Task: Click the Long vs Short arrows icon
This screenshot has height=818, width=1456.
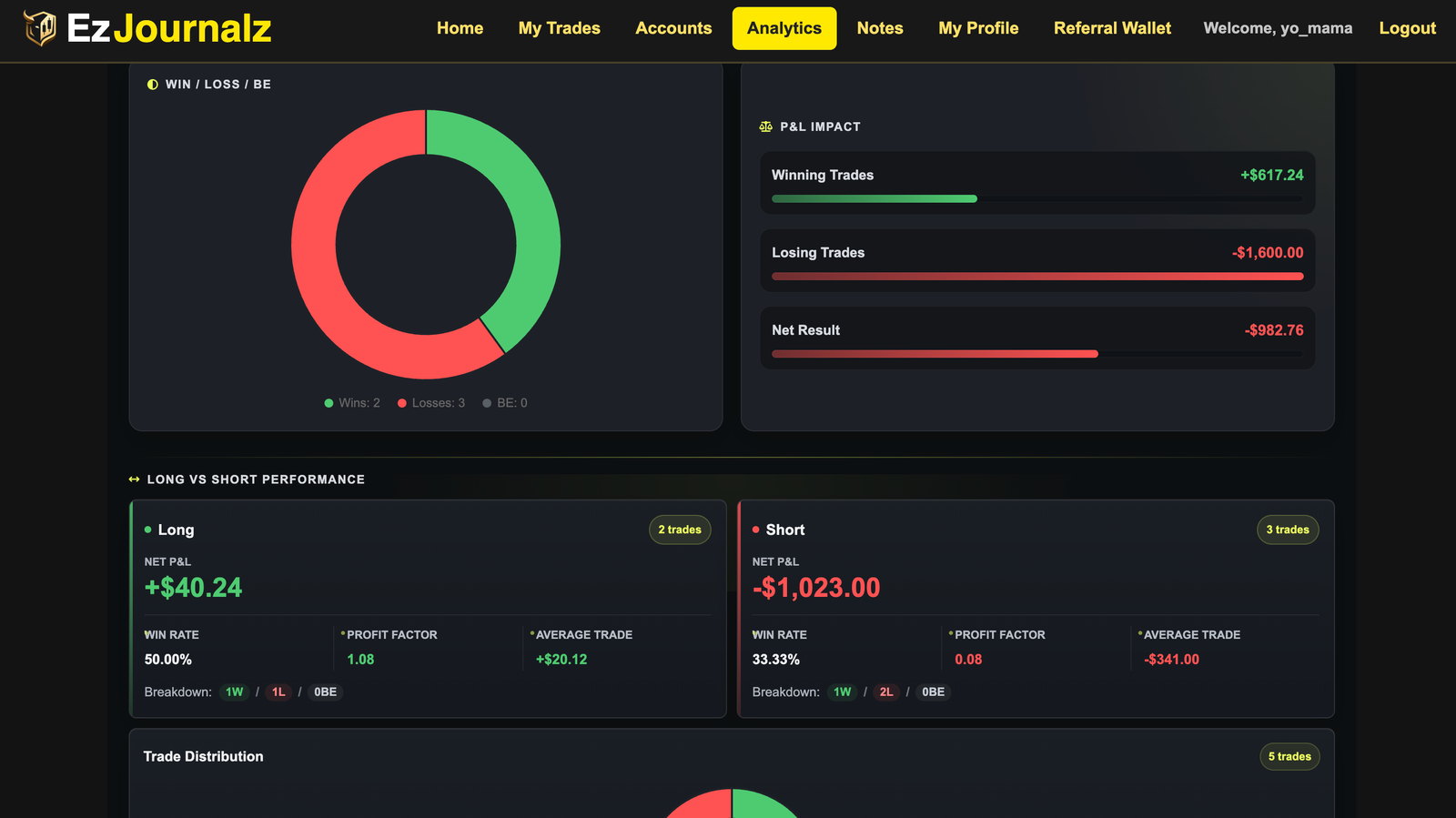Action: 135,480
